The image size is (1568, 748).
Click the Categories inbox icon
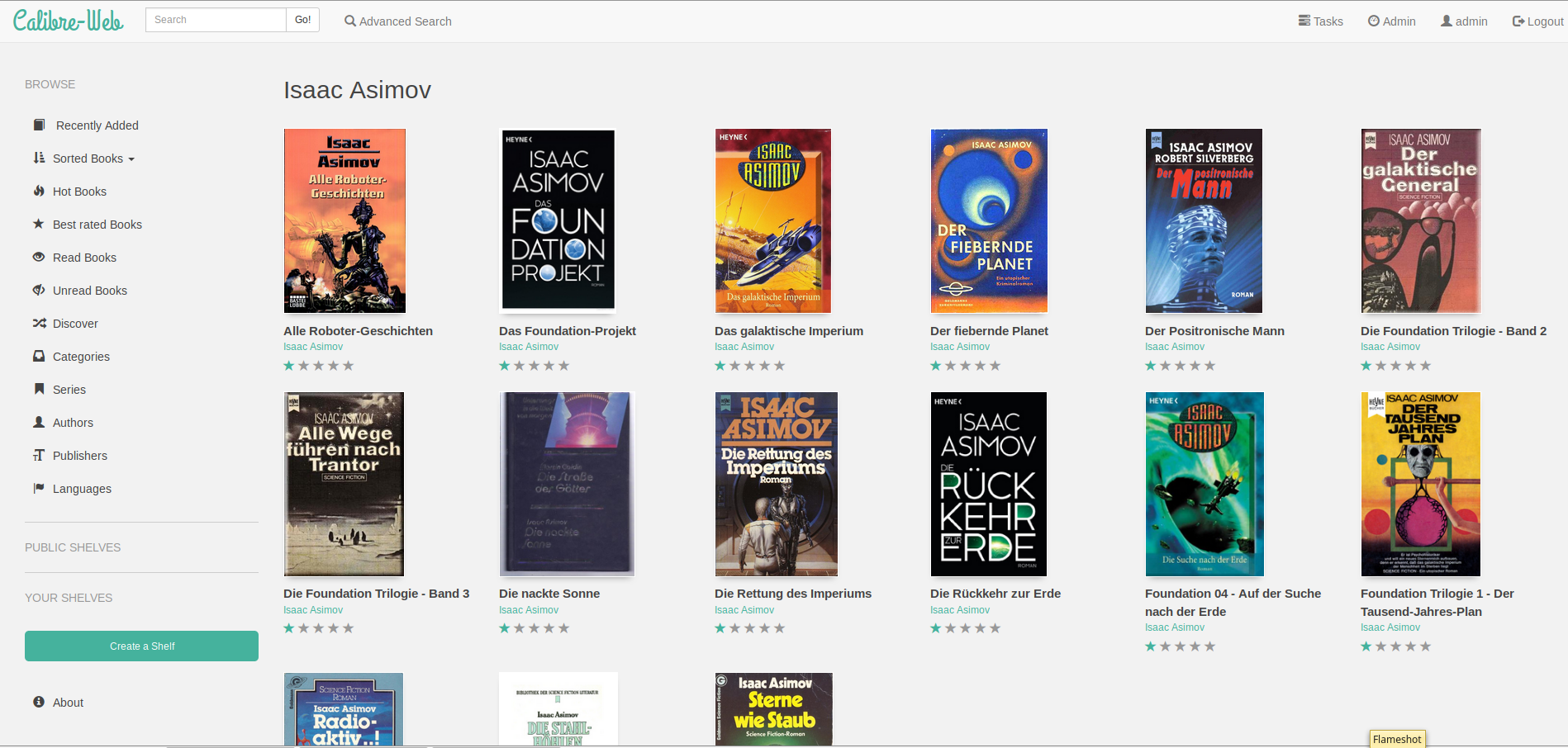point(39,356)
